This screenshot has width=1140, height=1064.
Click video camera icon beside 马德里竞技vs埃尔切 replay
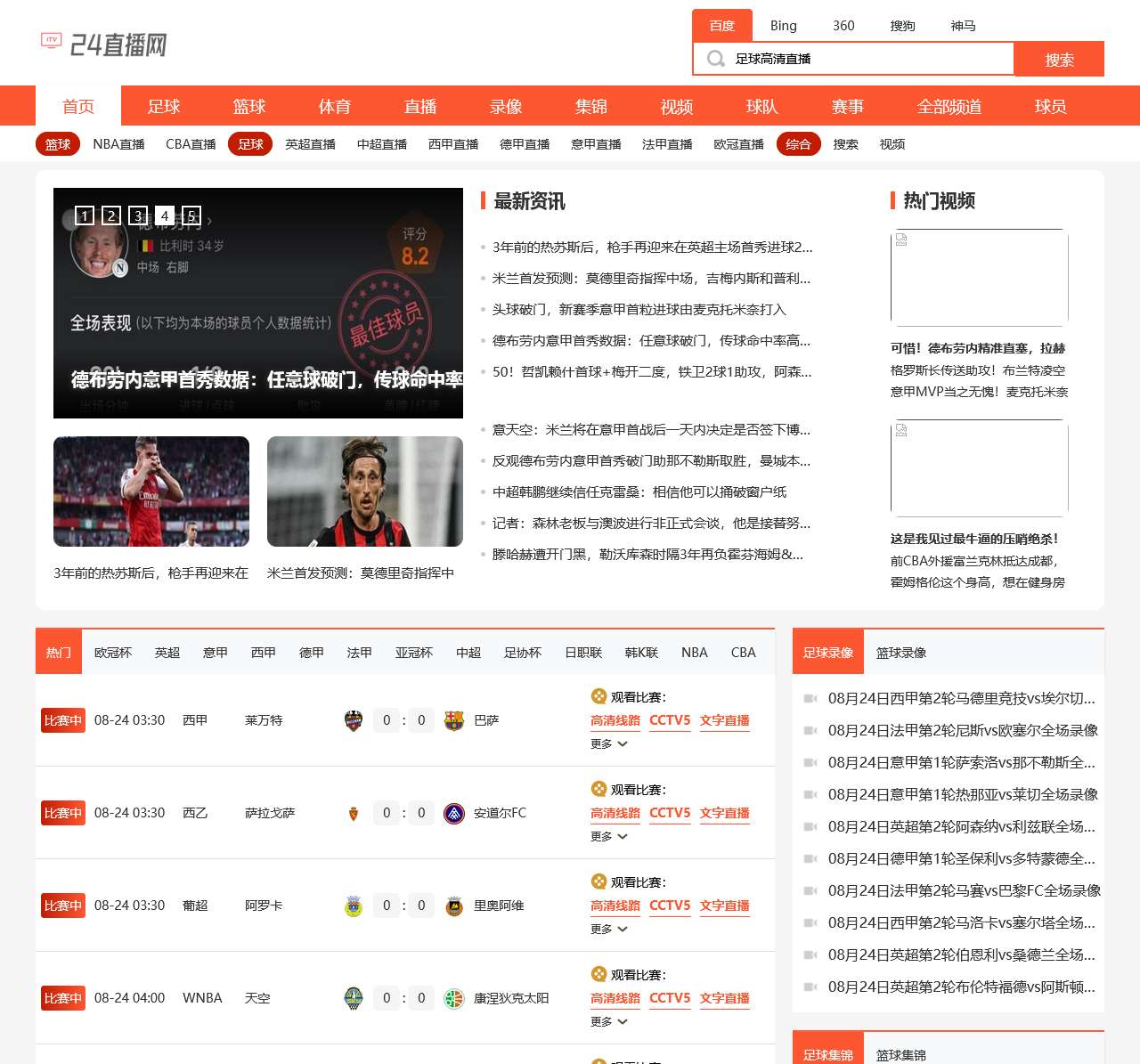point(810,699)
